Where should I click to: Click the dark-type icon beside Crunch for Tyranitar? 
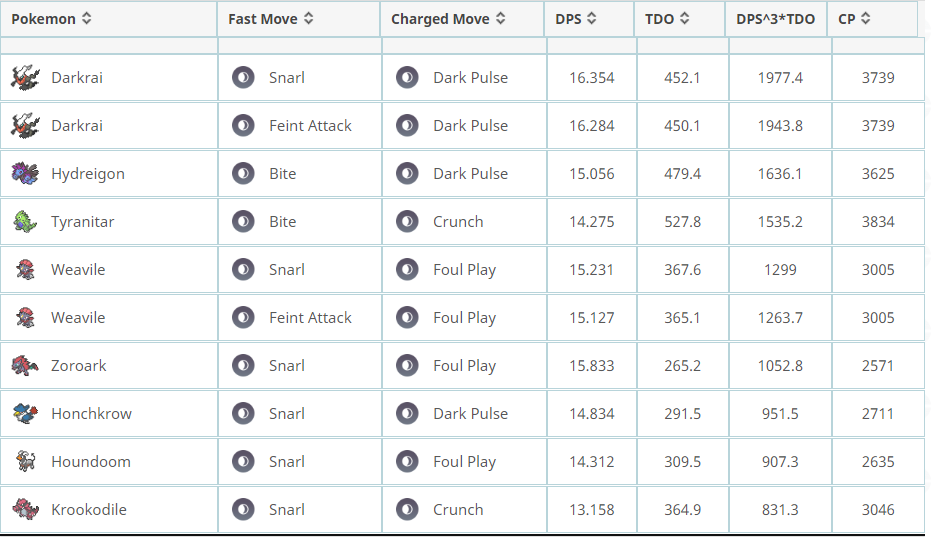coord(407,222)
